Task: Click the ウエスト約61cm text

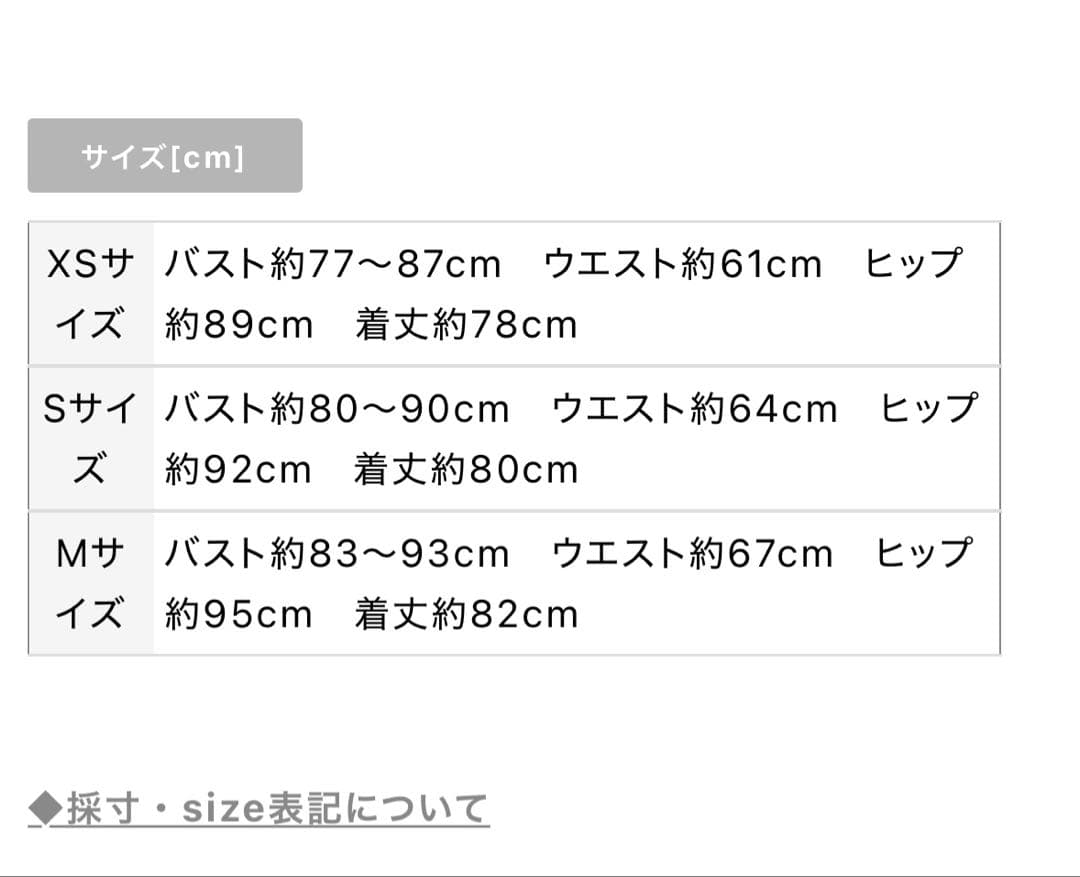Action: (683, 265)
